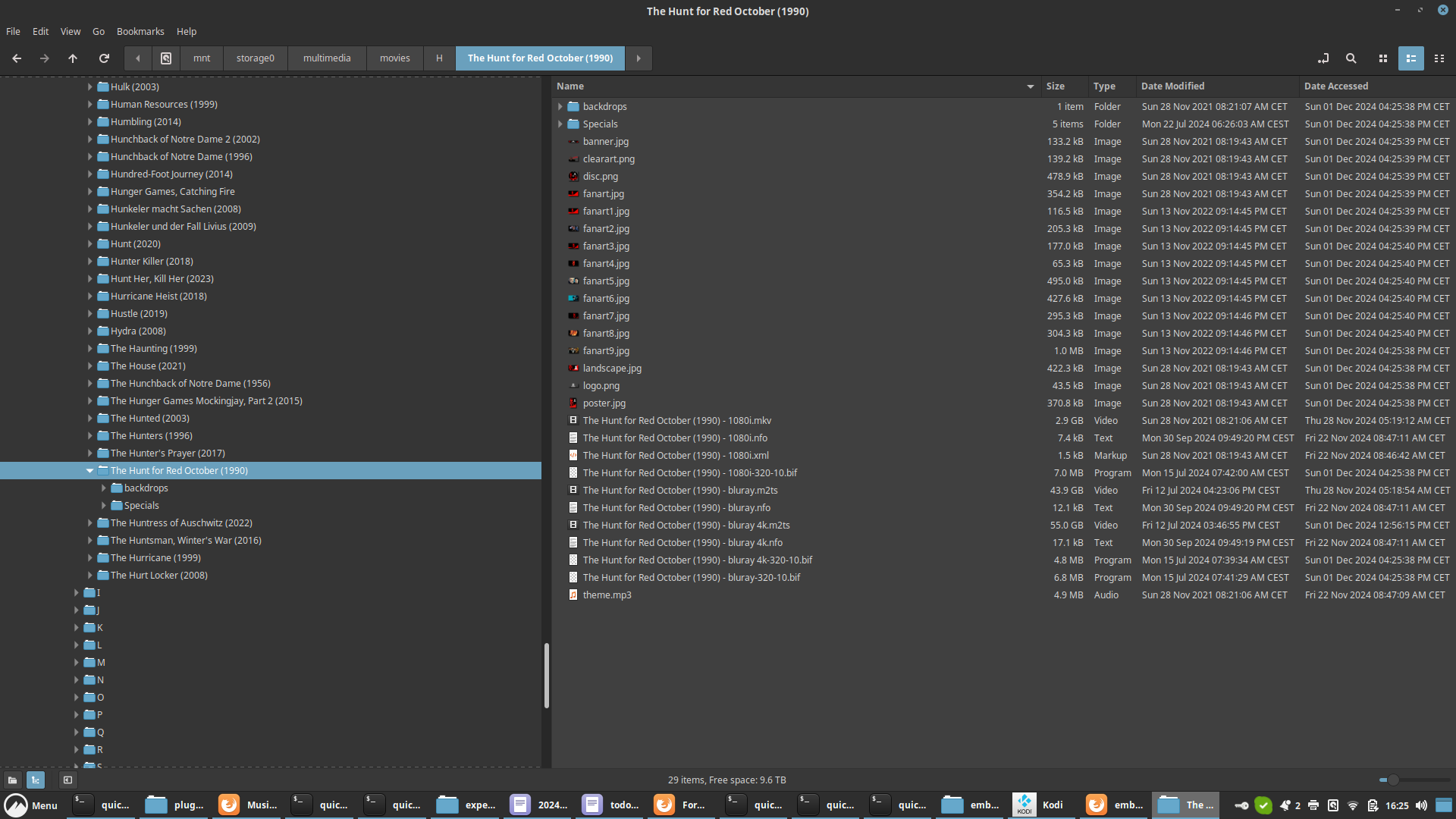Go up to parent folder
The image size is (1456, 819).
[x=73, y=58]
